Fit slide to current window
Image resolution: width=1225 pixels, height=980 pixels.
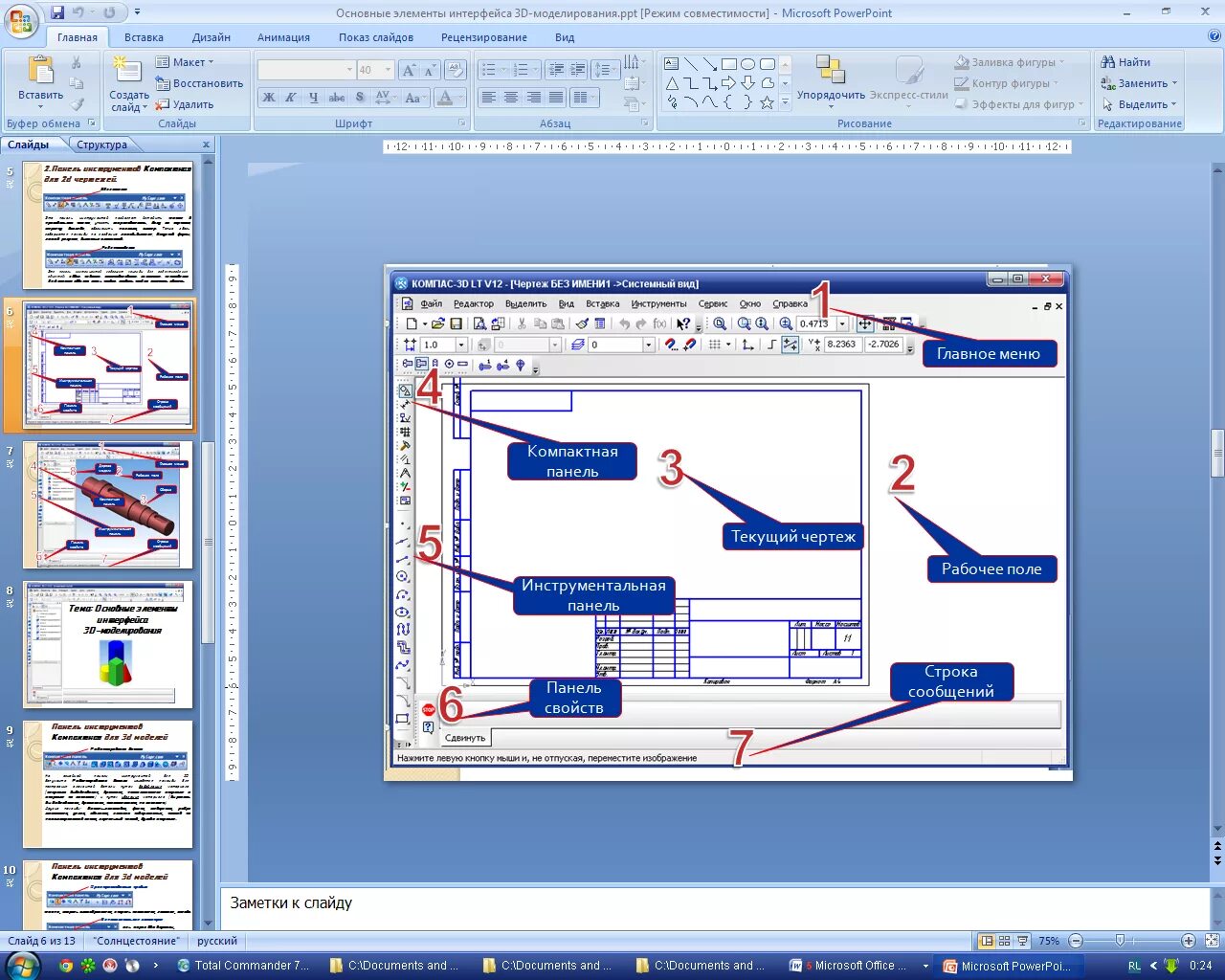tap(1212, 941)
